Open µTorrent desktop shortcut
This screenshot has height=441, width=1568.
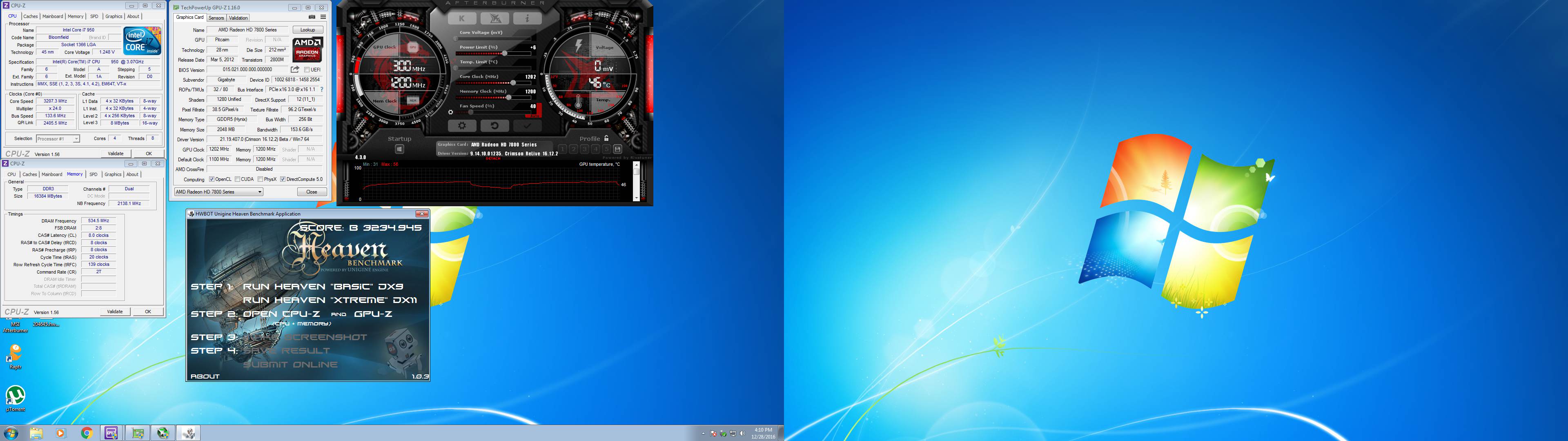tap(15, 399)
